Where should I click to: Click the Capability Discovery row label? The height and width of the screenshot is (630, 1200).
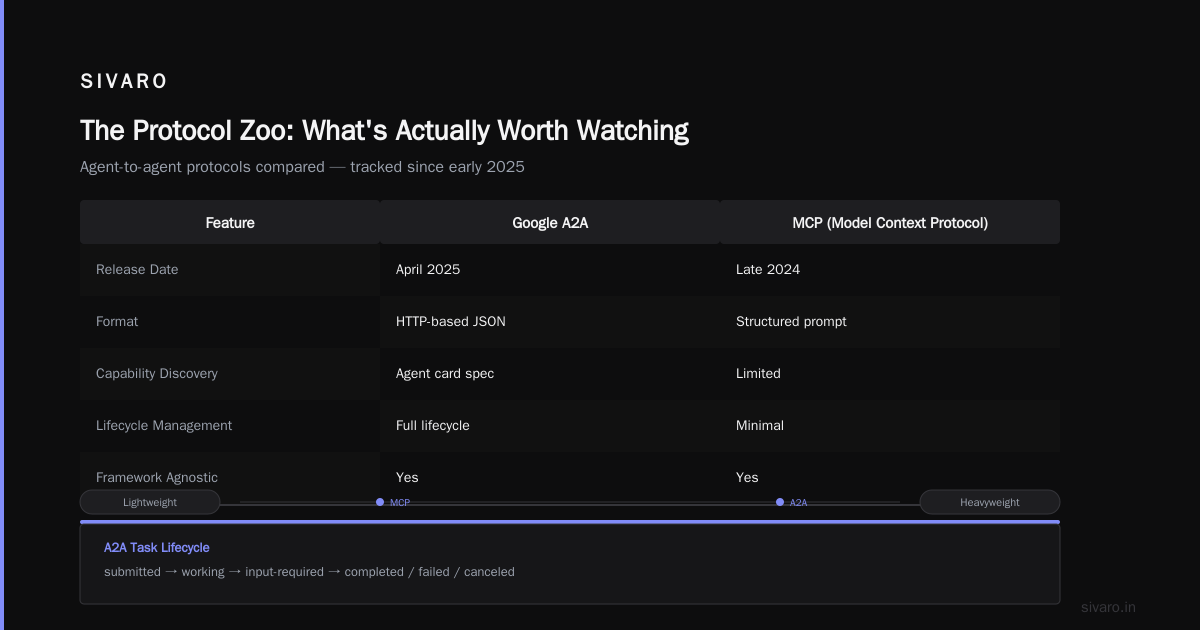pos(157,374)
